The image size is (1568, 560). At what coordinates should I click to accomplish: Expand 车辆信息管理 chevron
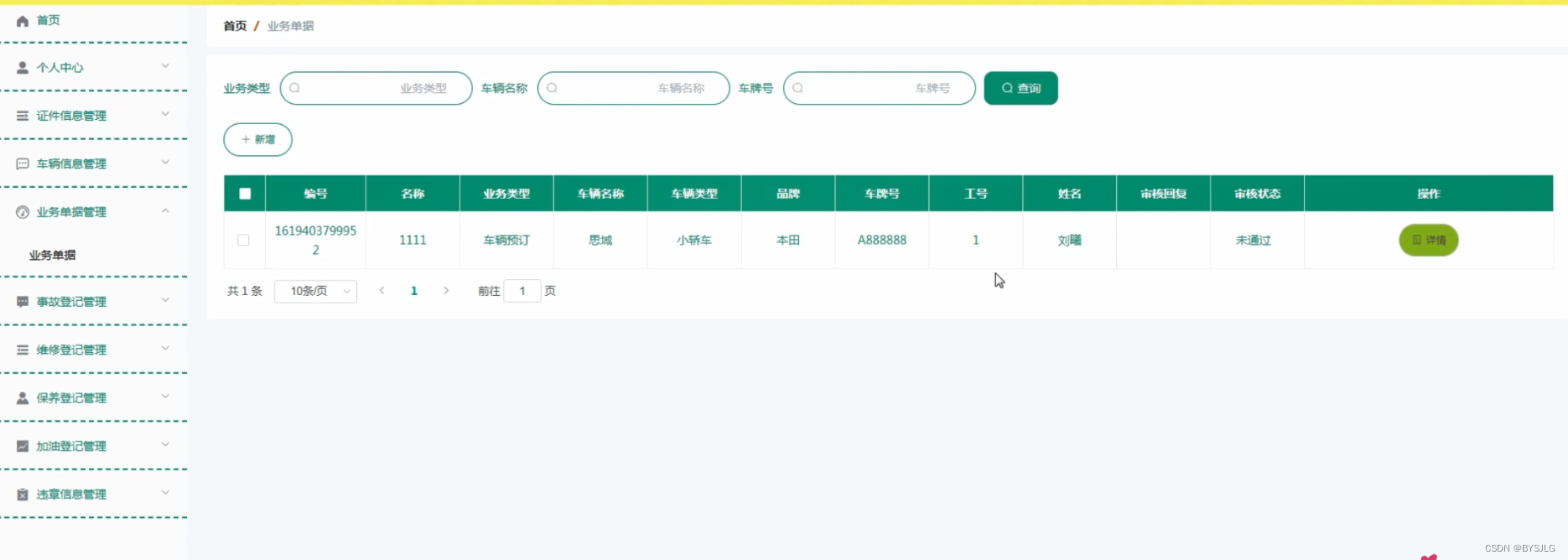point(165,162)
